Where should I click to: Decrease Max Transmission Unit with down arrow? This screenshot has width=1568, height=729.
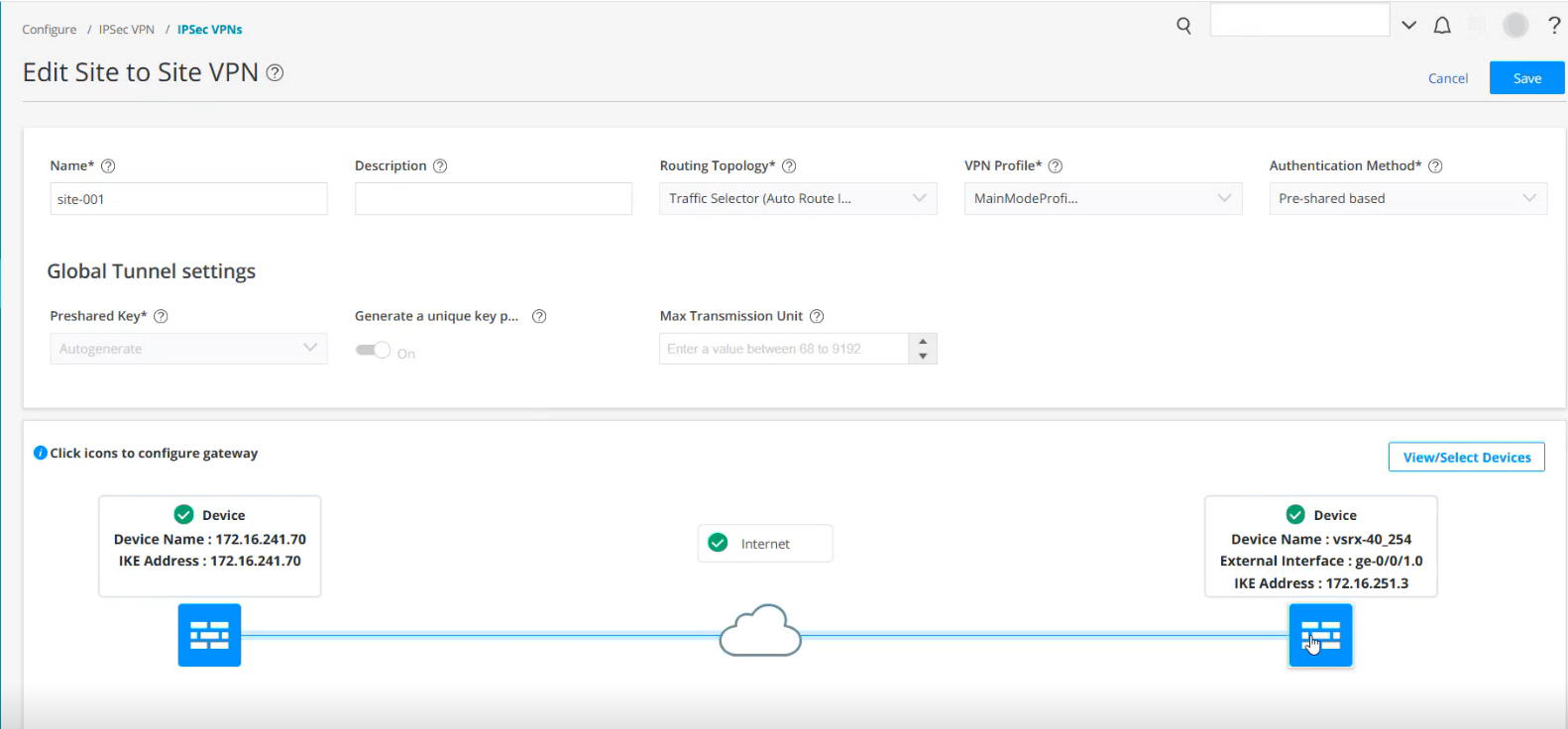923,356
